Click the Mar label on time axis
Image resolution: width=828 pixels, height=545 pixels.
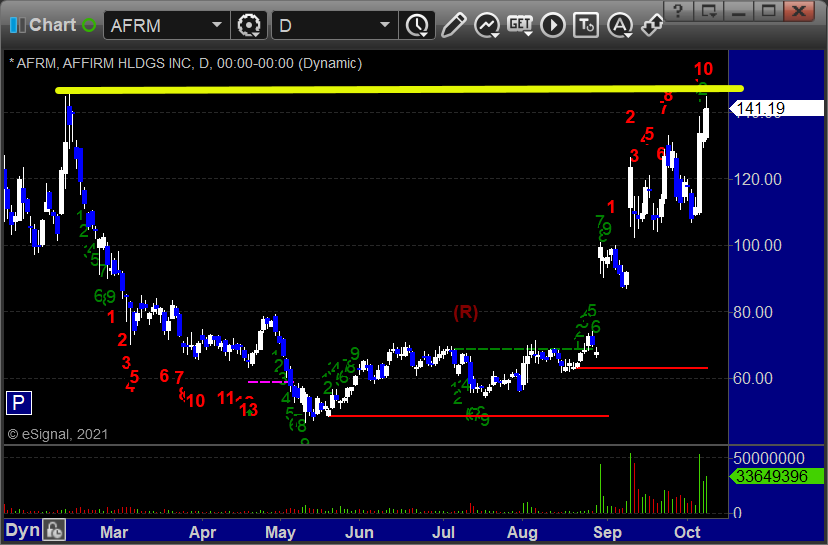tap(114, 532)
